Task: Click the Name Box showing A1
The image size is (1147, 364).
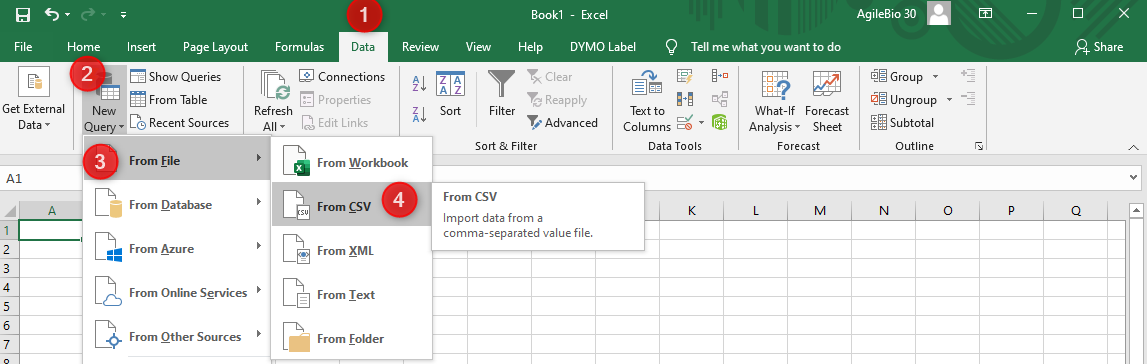Action: (x=40, y=178)
